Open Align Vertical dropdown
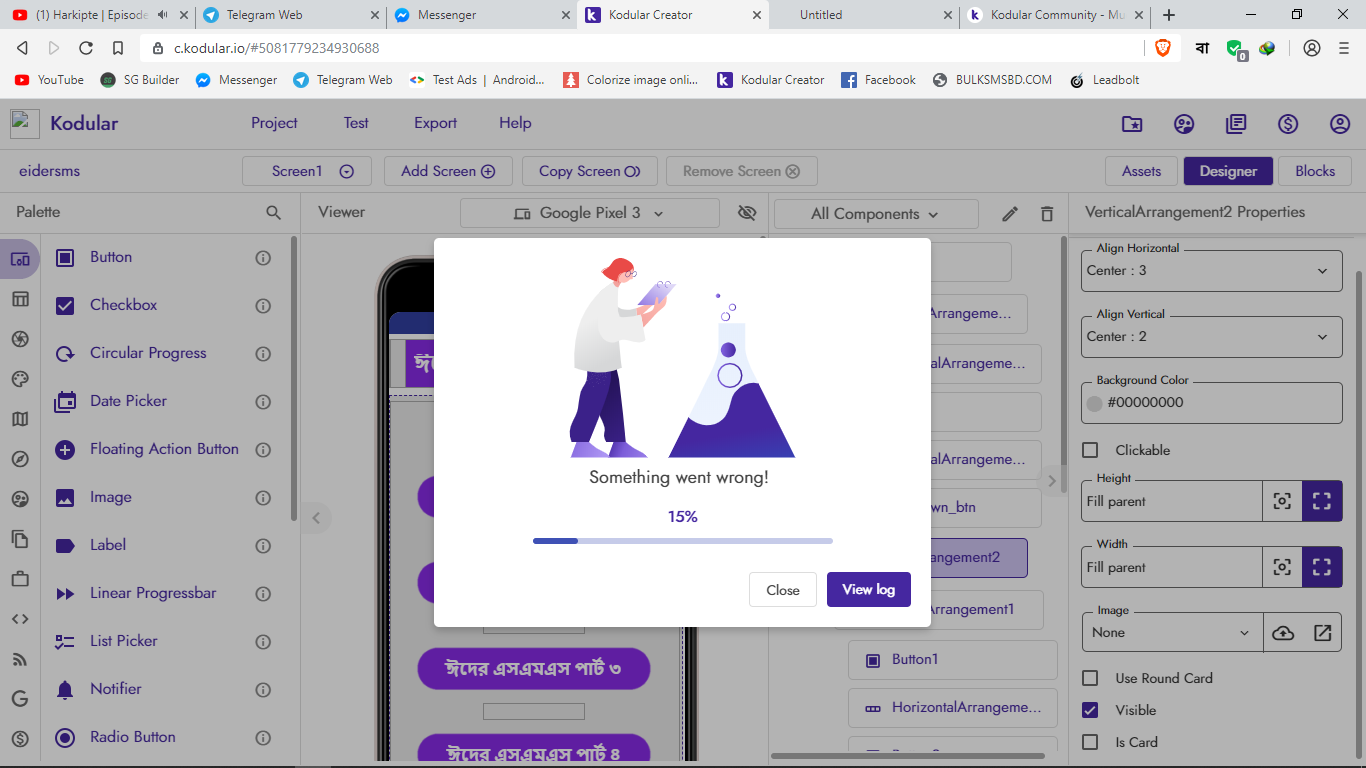This screenshot has height=768, width=1366. click(x=1212, y=337)
